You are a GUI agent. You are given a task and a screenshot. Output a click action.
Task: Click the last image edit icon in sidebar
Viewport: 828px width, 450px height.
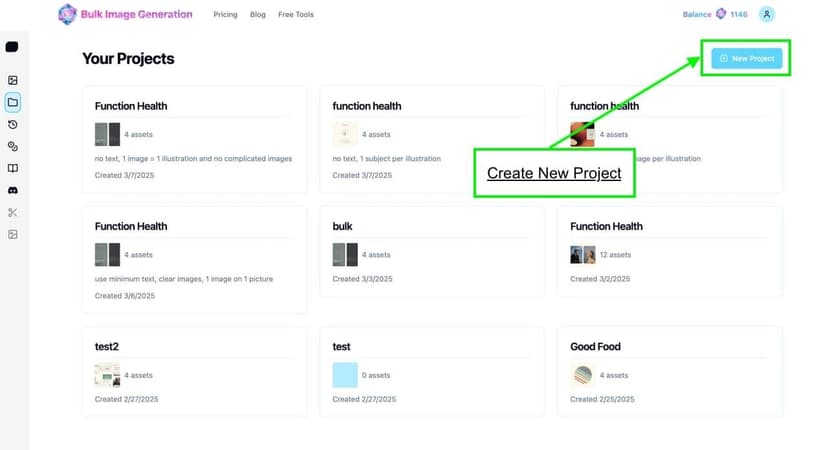[x=13, y=235]
